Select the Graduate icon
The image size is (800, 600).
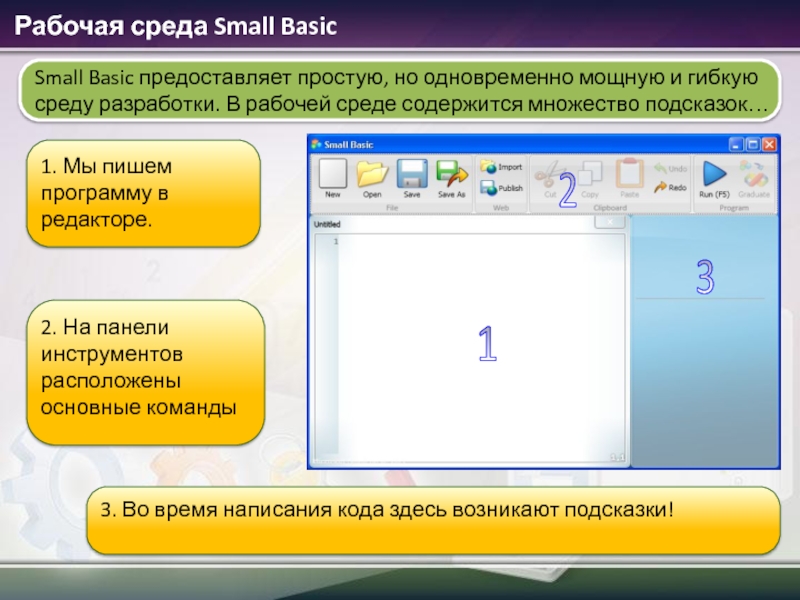754,179
